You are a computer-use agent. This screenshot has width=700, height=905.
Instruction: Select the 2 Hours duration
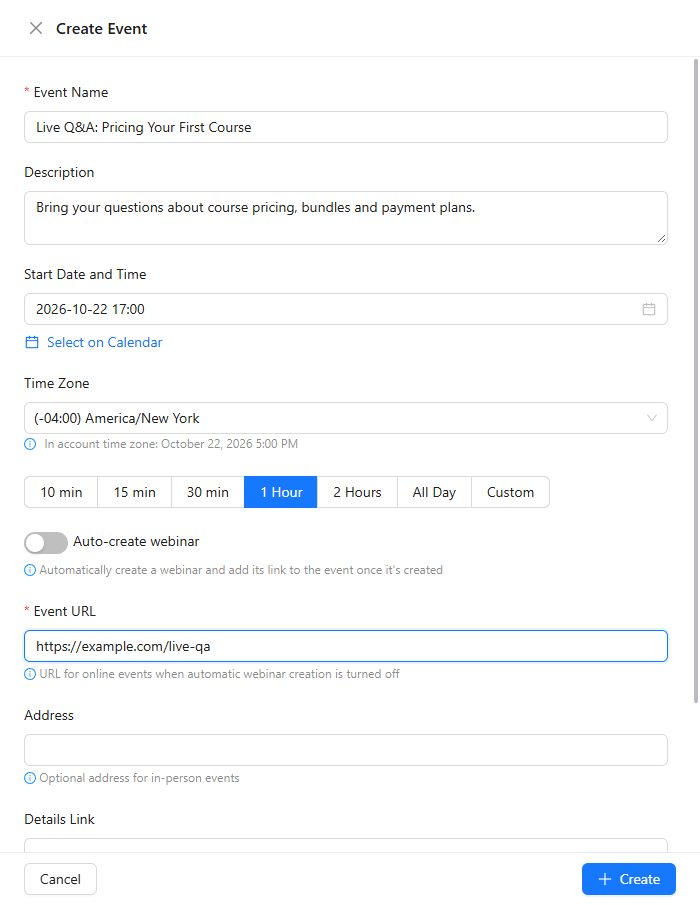coord(357,492)
